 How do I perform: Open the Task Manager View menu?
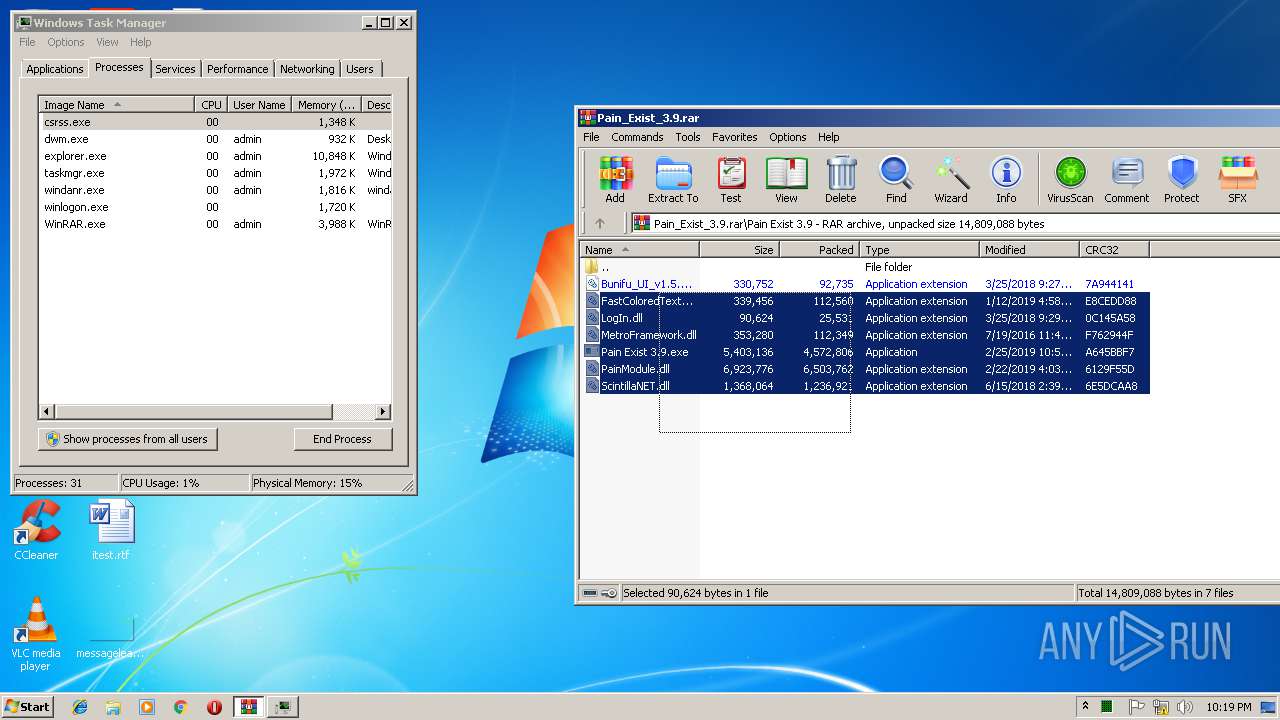pos(107,42)
